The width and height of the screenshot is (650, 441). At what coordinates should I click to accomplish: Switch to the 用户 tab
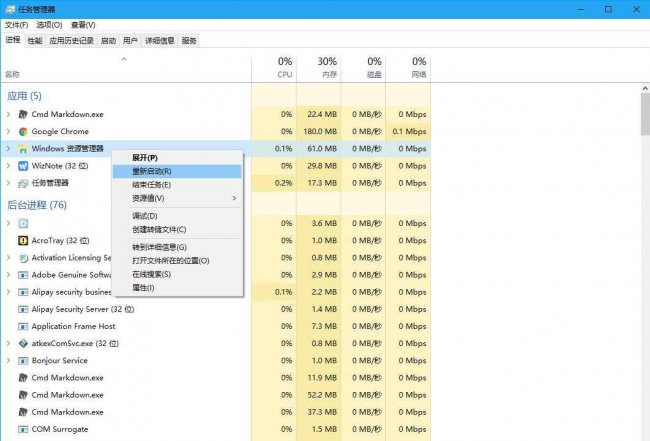(x=130, y=41)
